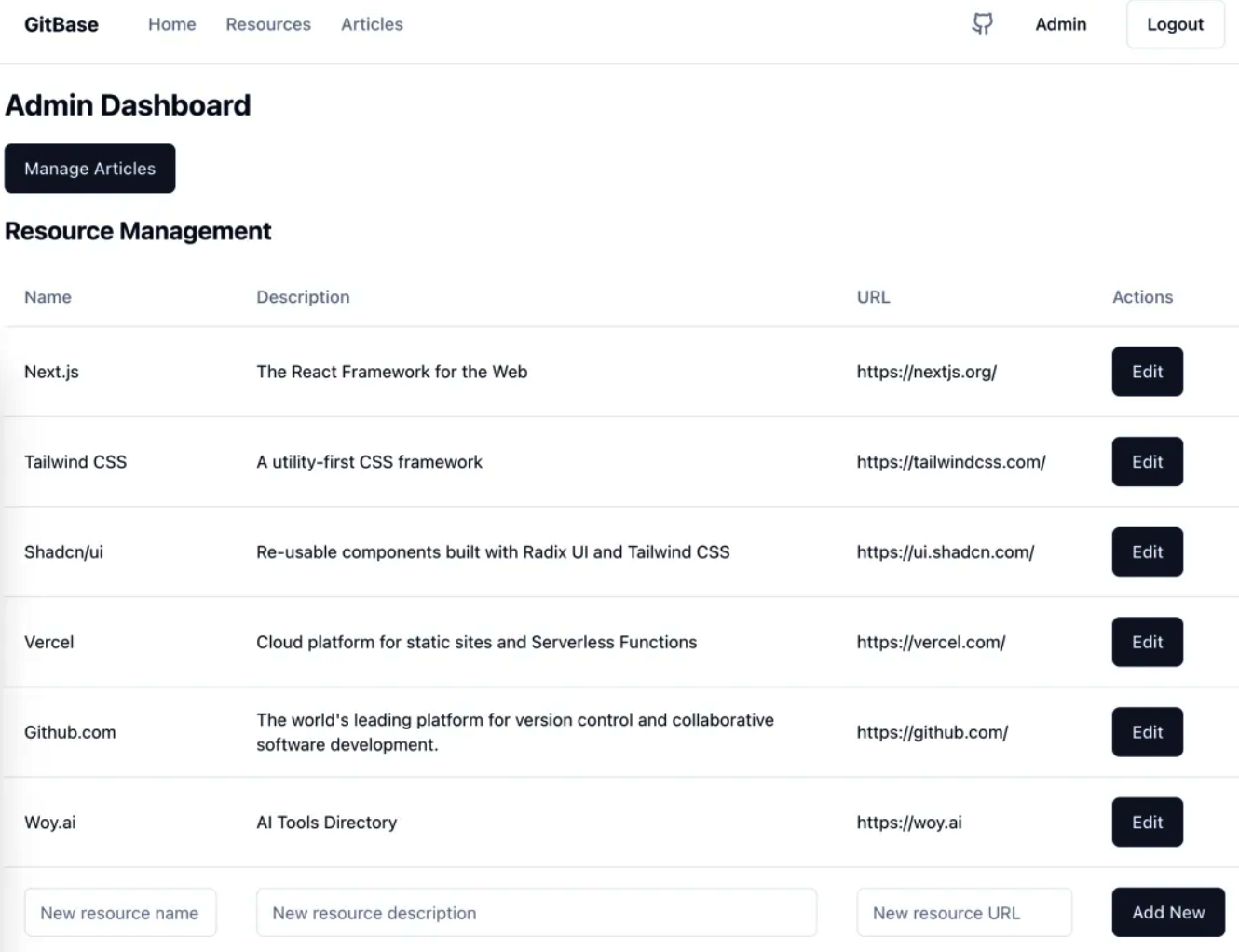
Task: Select the Shadcn/ui name cell
Action: coord(63,552)
